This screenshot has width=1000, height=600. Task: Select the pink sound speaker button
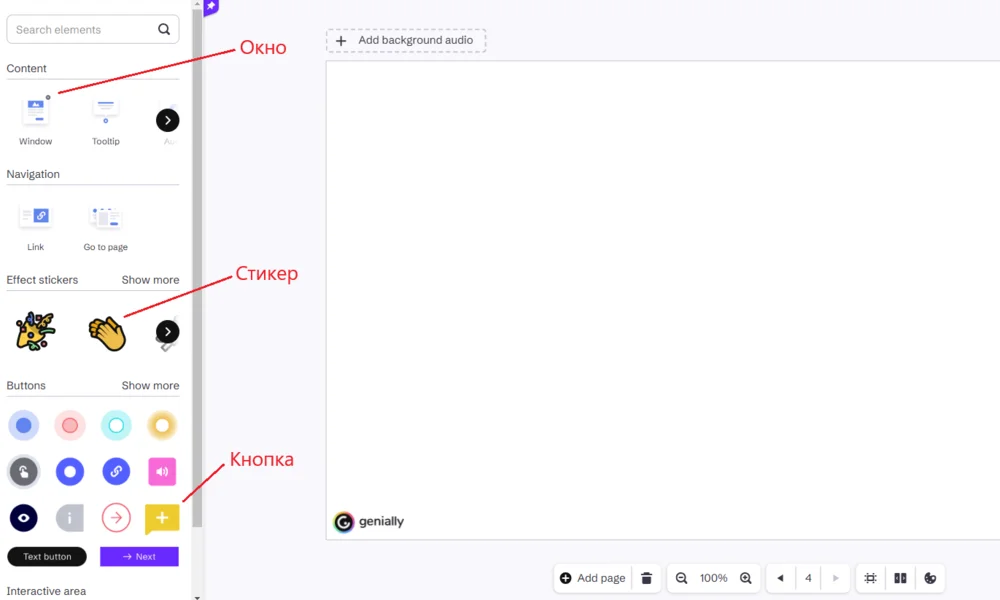click(x=162, y=472)
